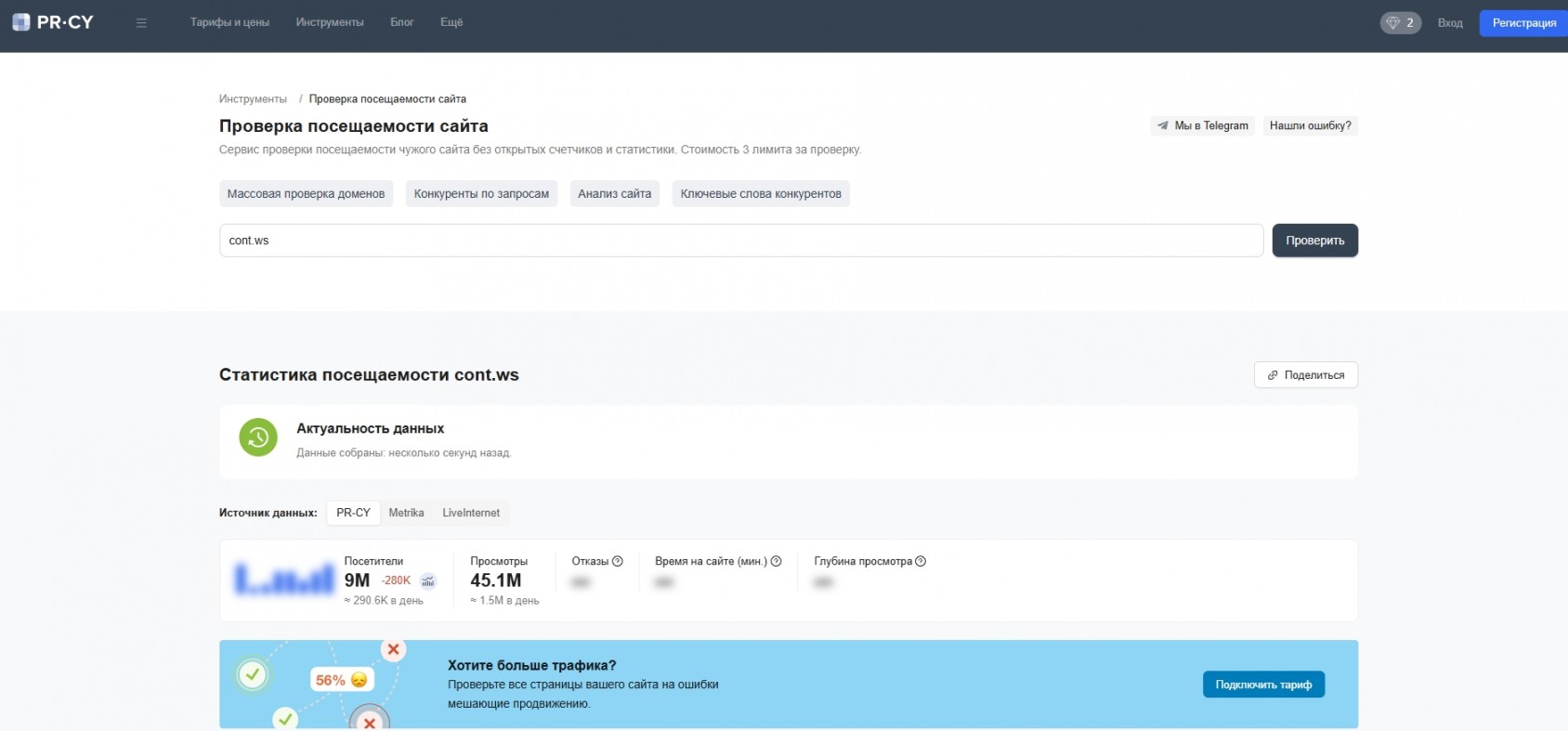Open Тарифы и цены menu
The width and height of the screenshot is (1568, 731).
tap(229, 22)
